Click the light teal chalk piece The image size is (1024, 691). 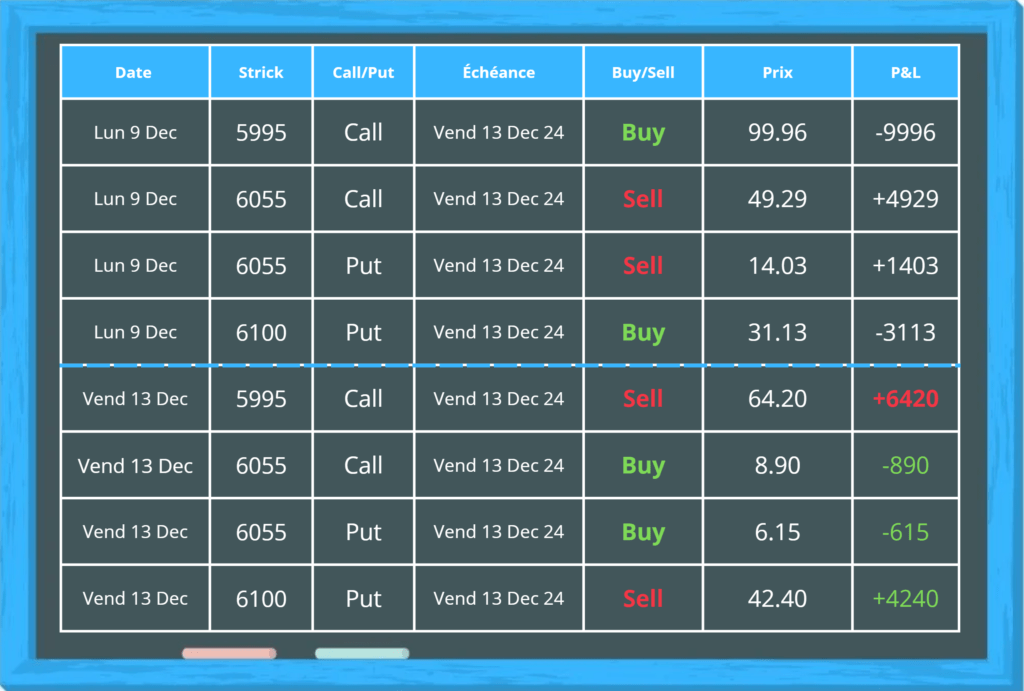362,653
